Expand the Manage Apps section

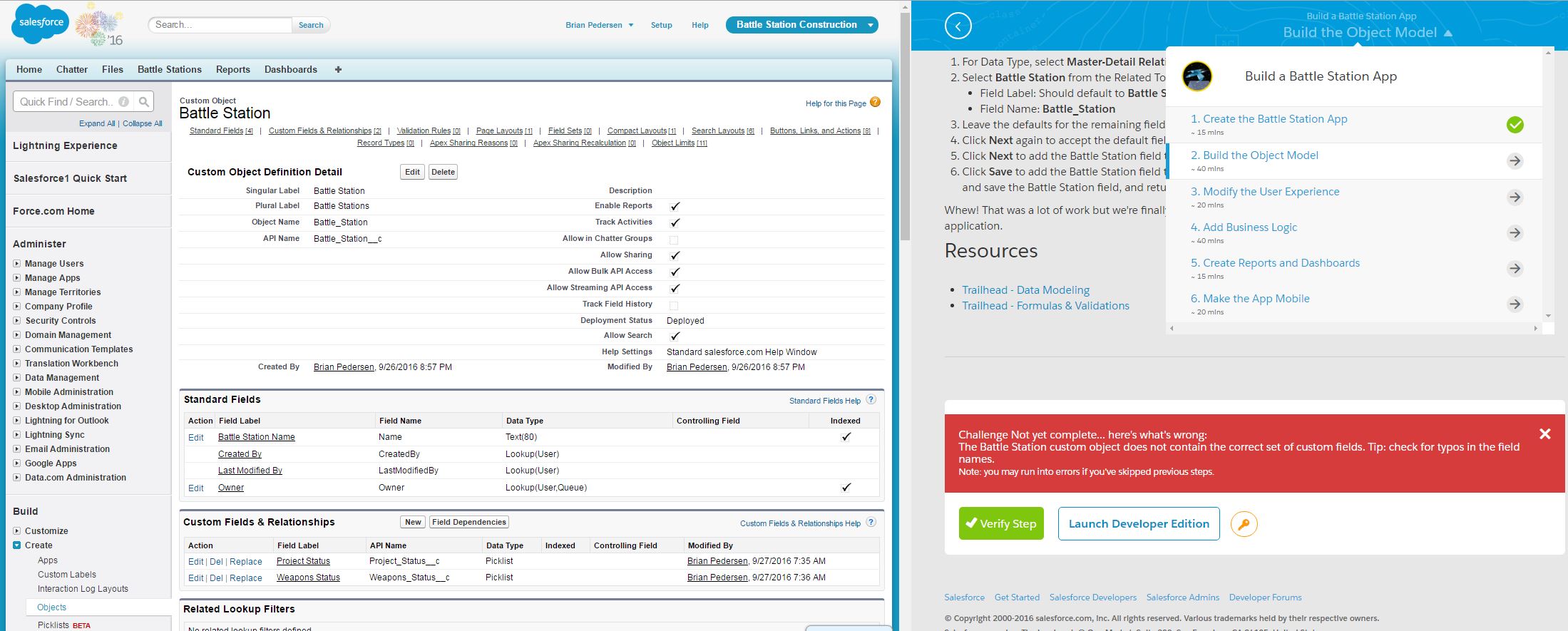click(17, 278)
